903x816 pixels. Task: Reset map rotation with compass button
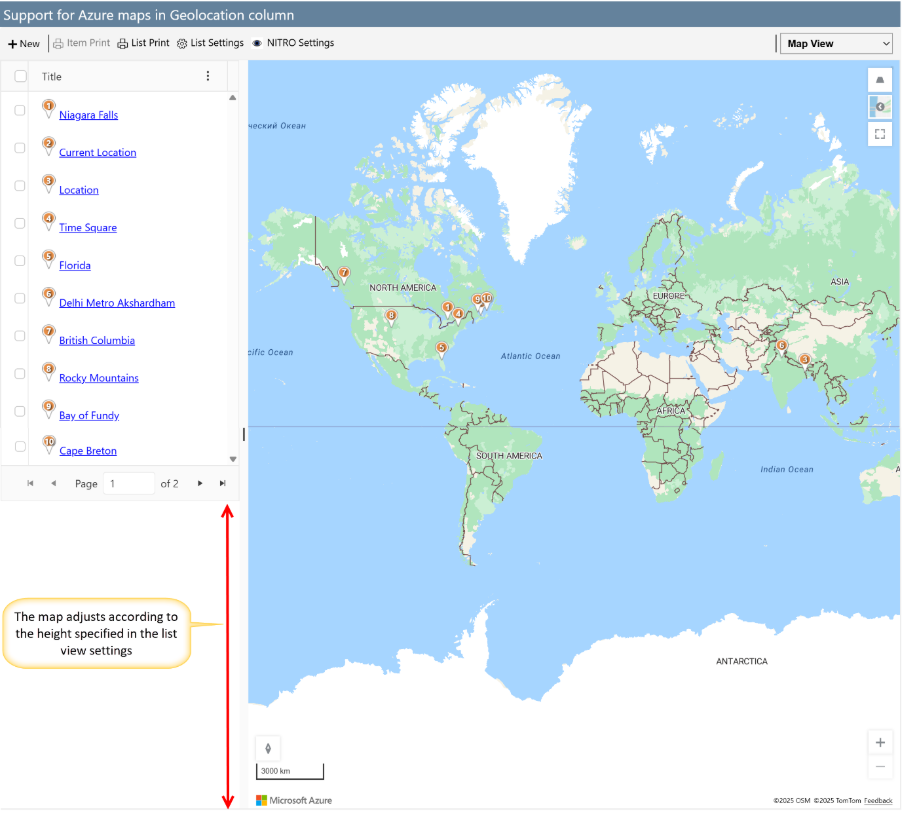[x=268, y=748]
